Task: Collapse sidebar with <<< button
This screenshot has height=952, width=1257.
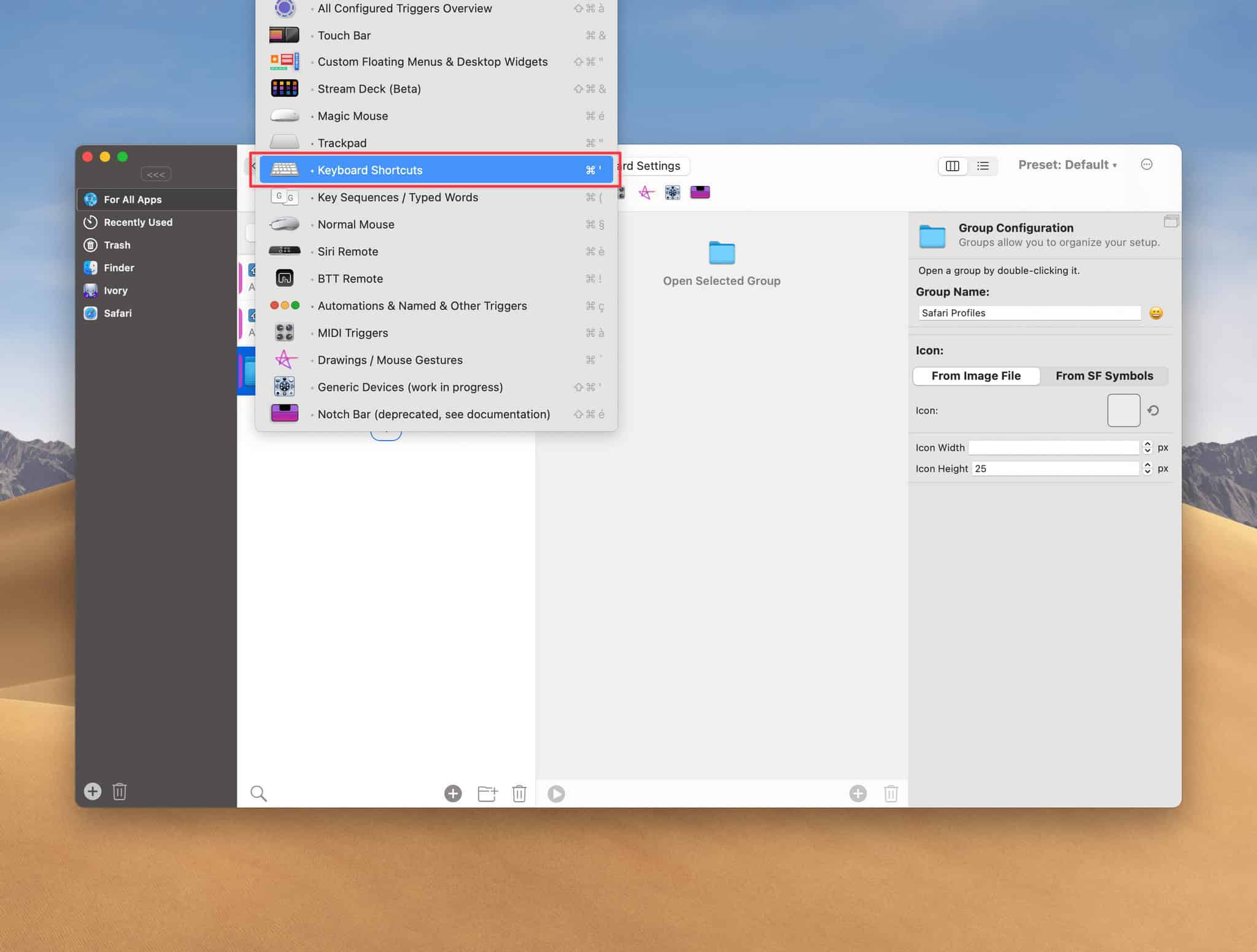Action: pyautogui.click(x=156, y=174)
